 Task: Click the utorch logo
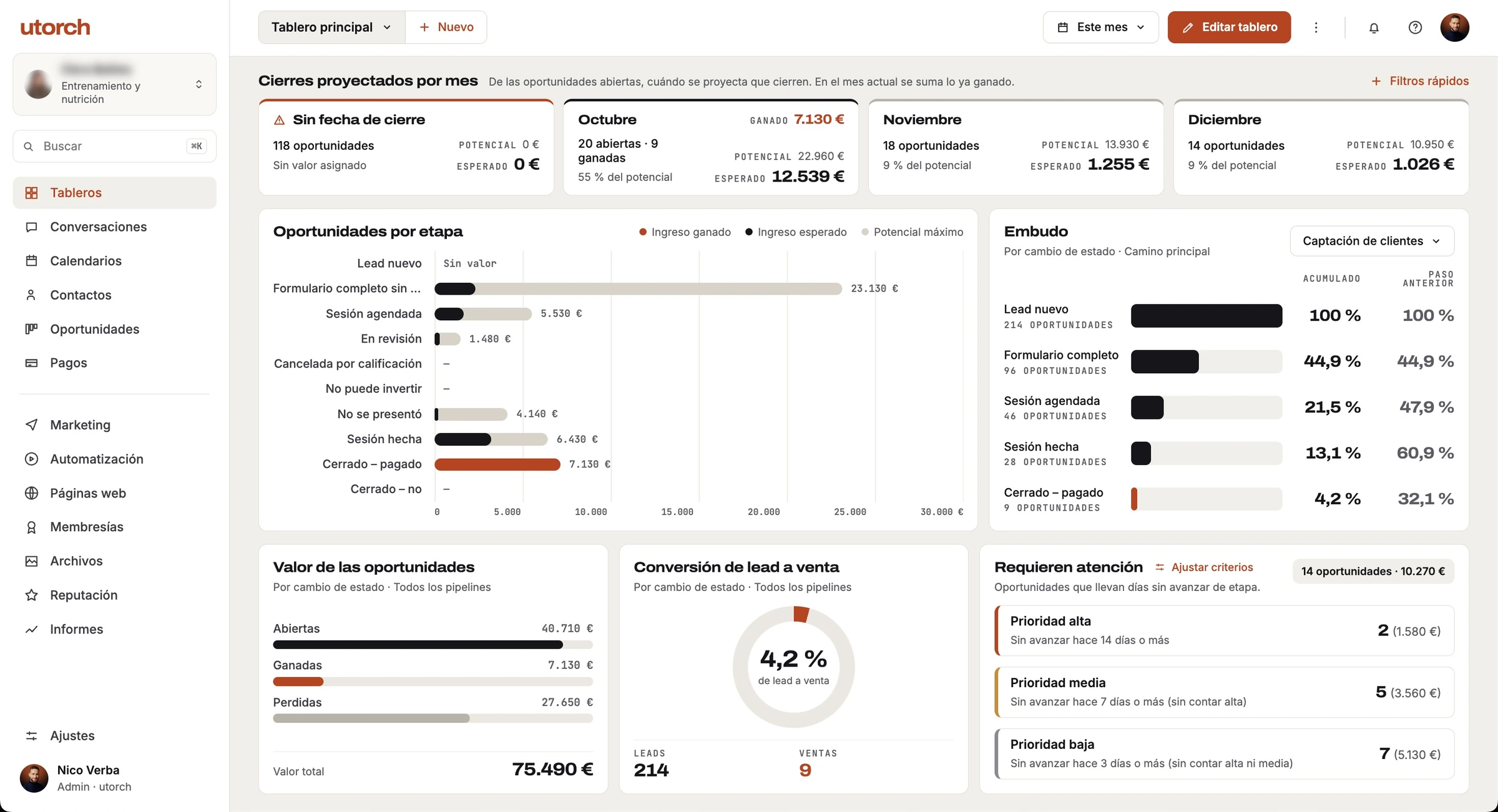56,27
